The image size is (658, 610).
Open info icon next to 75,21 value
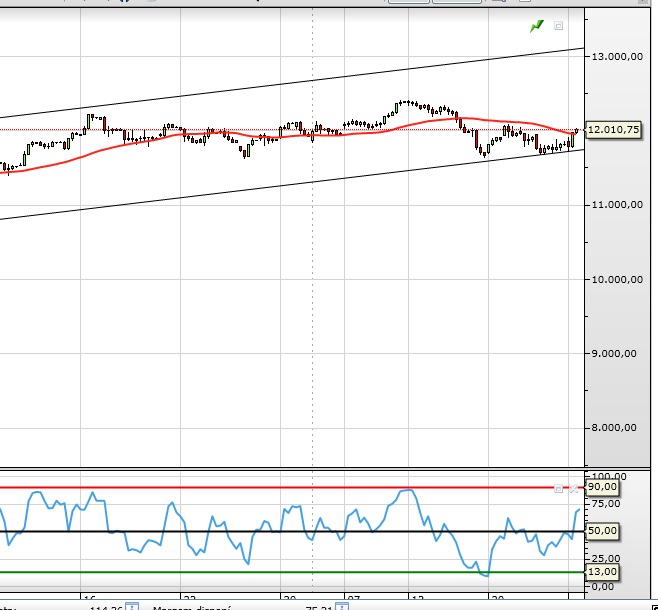point(342,607)
